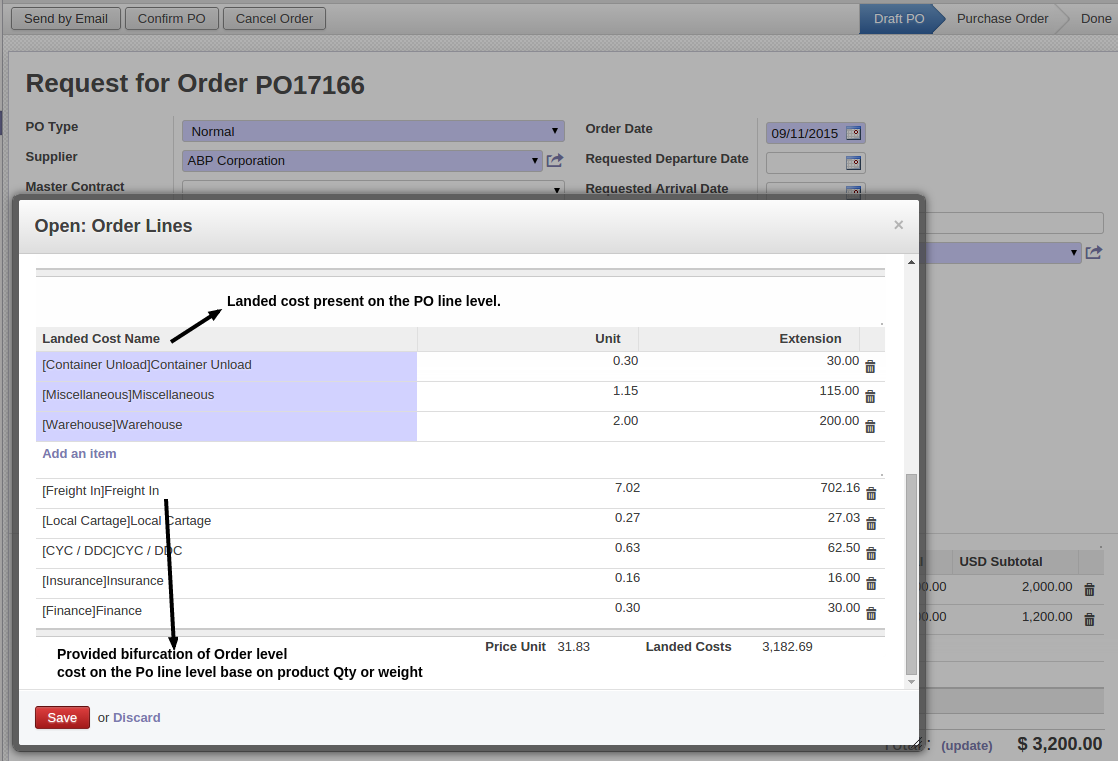Select the Purchase Order status stage

(1002, 19)
